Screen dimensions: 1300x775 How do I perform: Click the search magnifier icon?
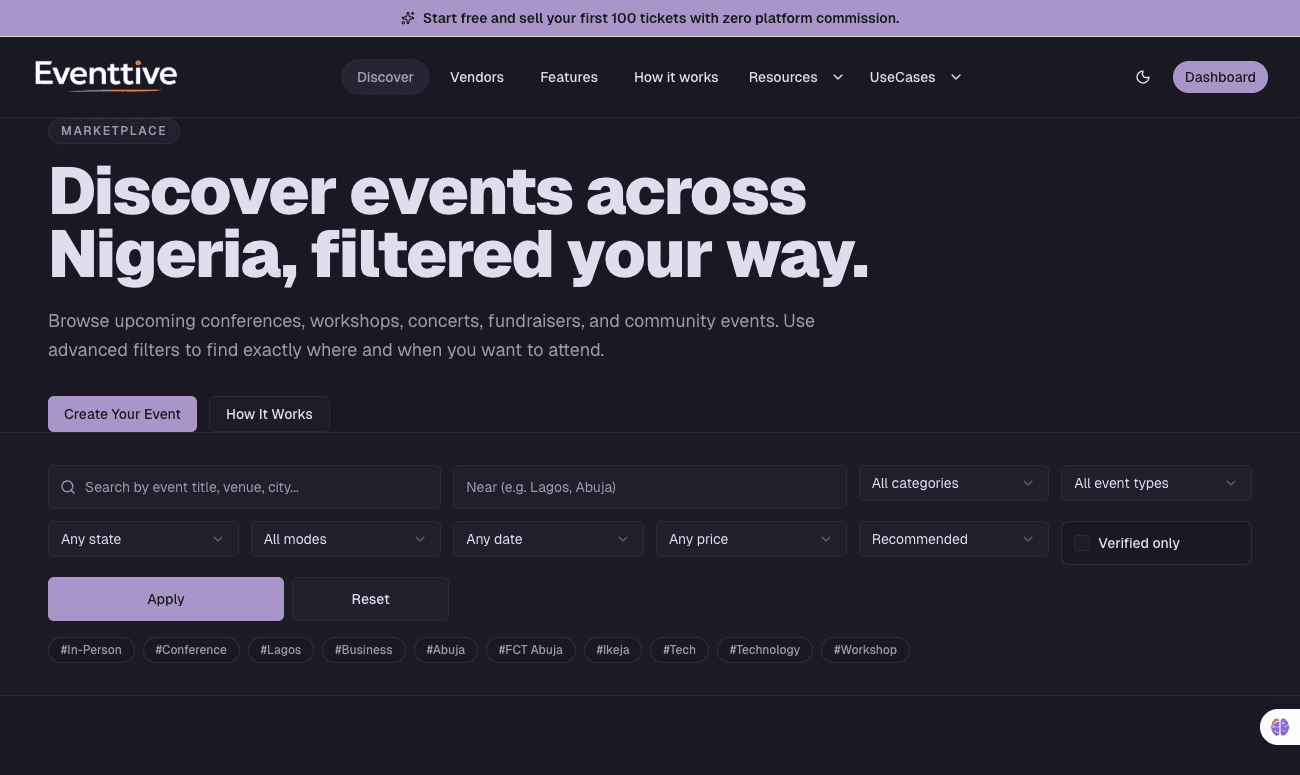coord(68,487)
